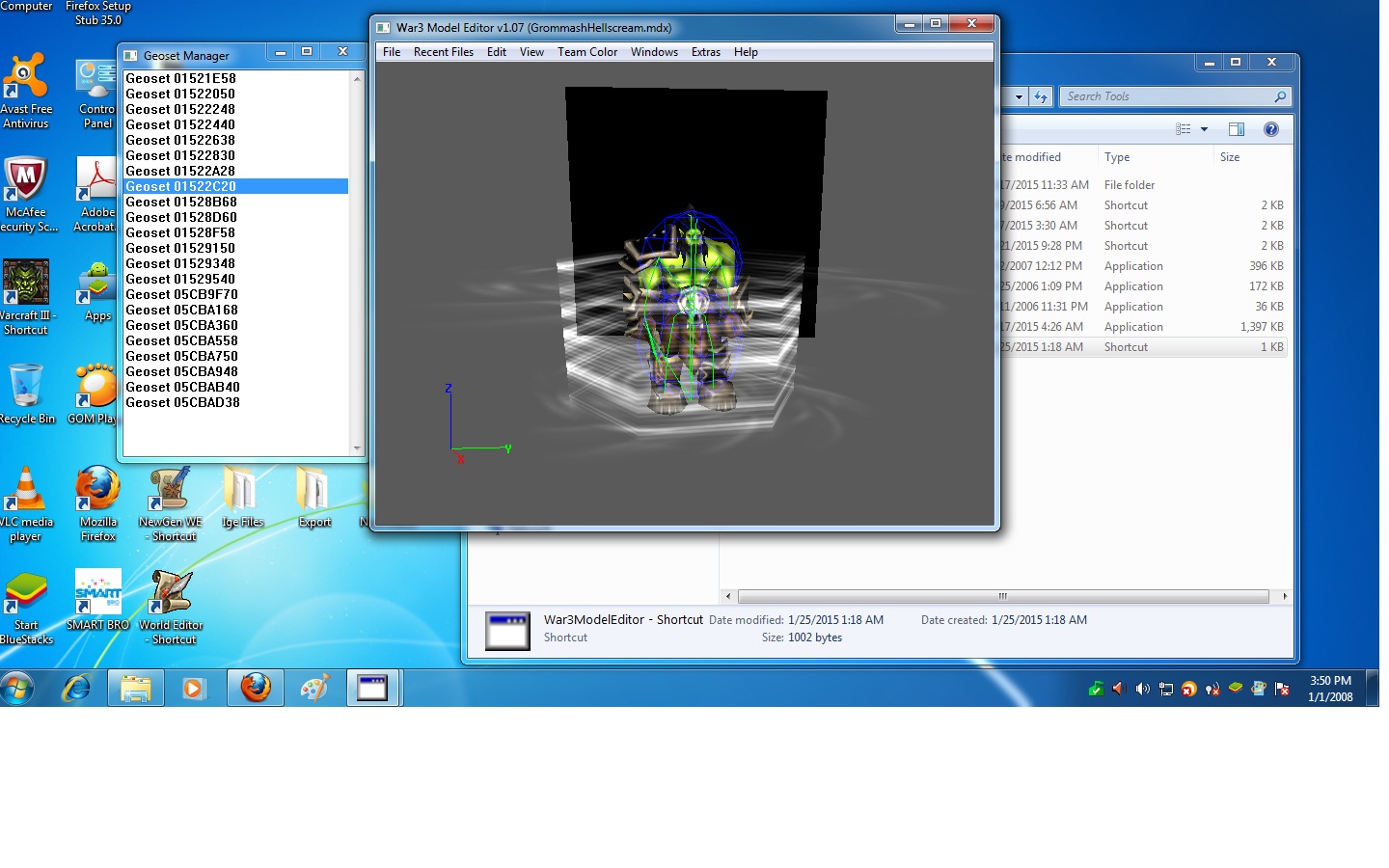The width and height of the screenshot is (1389, 868).
Task: Open Windows Explorer from the taskbar
Action: 135,689
